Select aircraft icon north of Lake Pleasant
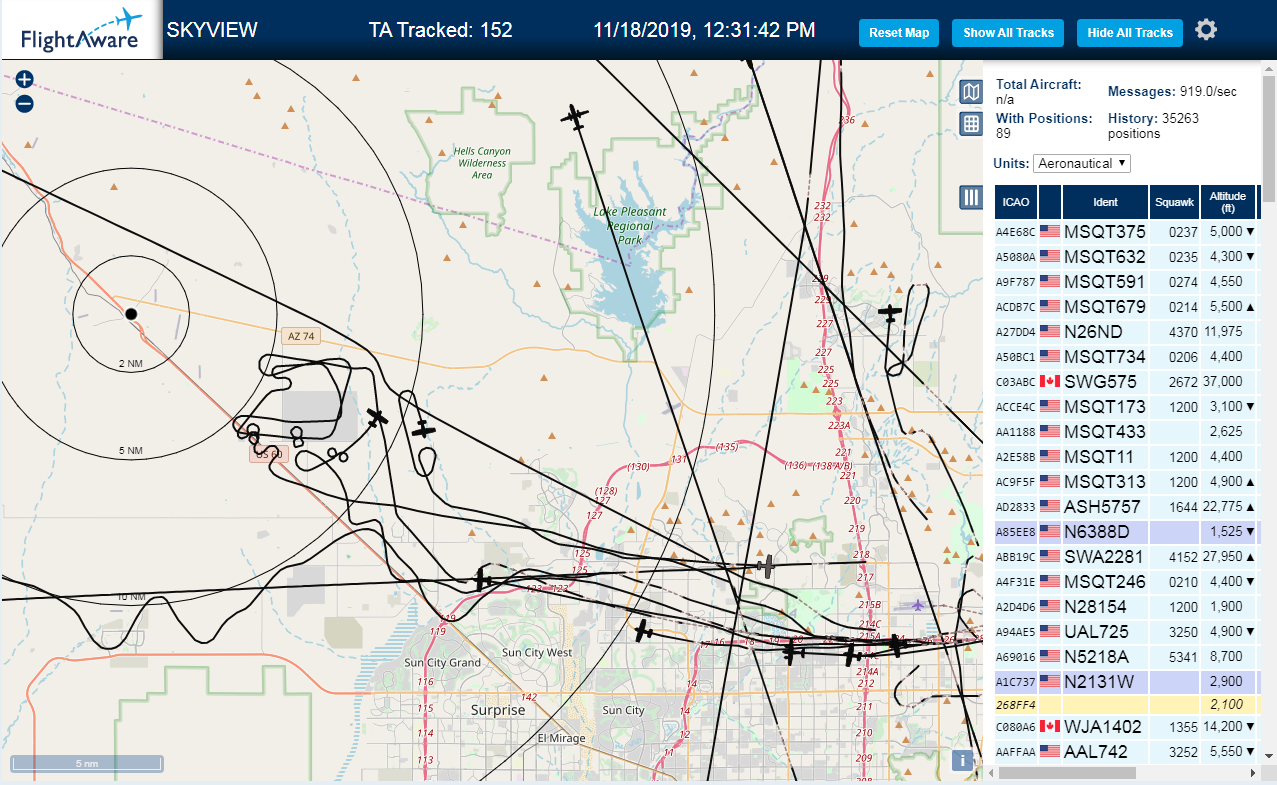The width and height of the screenshot is (1277, 785). tap(574, 118)
